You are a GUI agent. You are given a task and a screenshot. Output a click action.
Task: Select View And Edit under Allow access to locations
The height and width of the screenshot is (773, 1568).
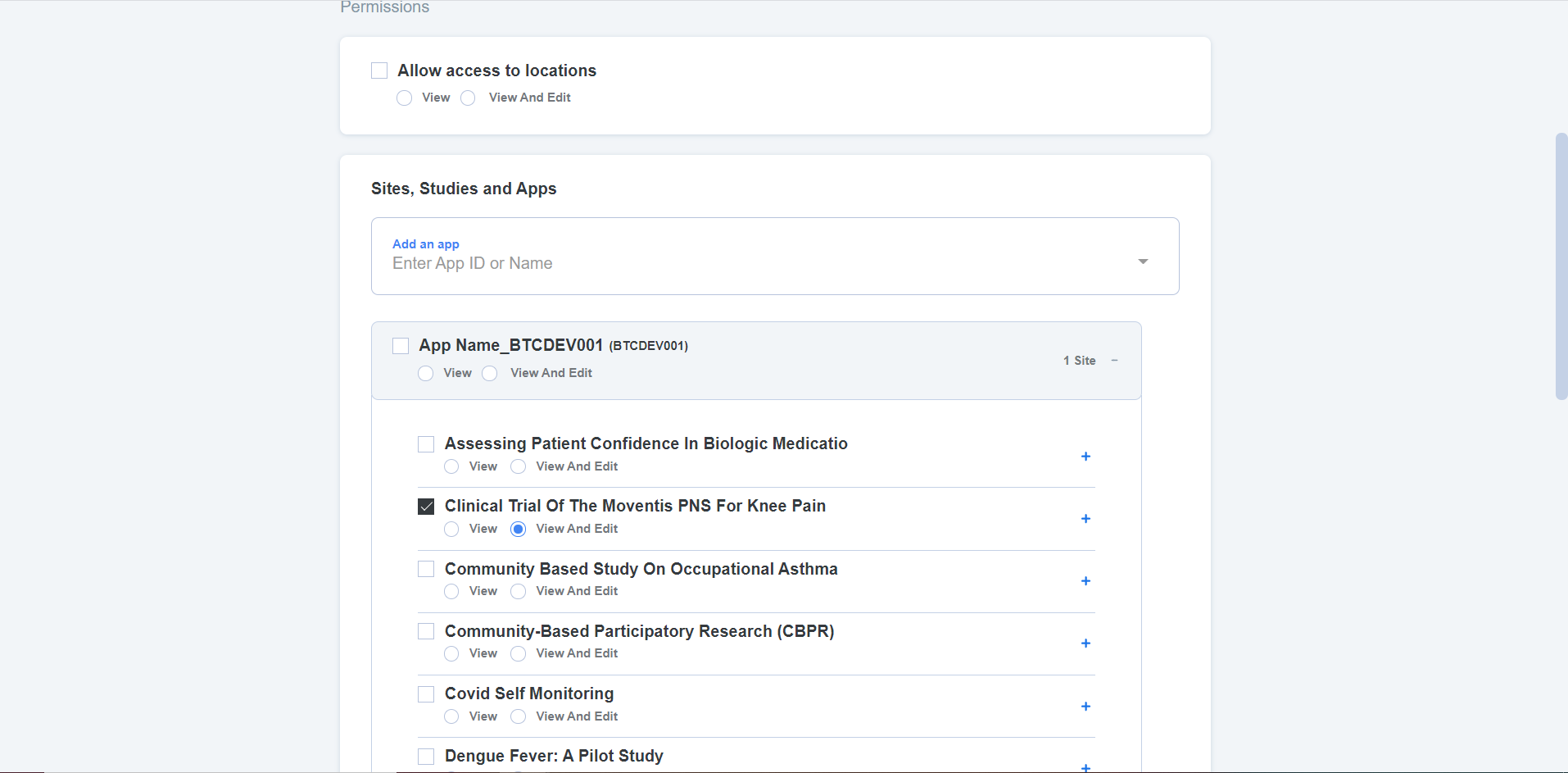click(468, 98)
